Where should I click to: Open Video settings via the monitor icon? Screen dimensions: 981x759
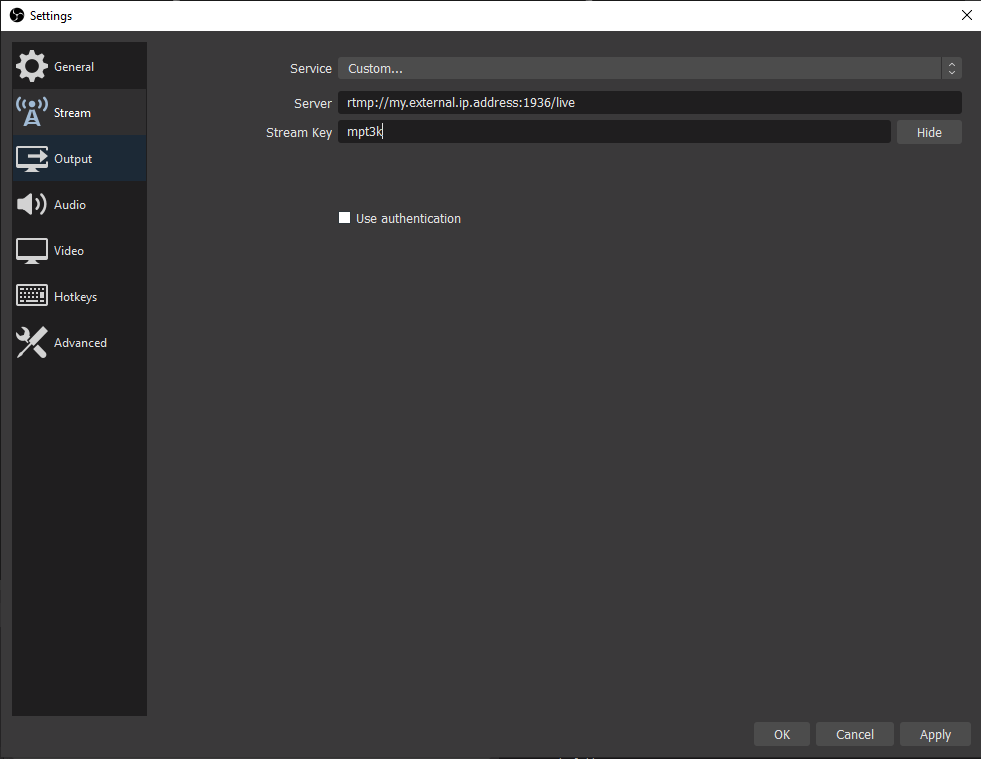click(32, 251)
